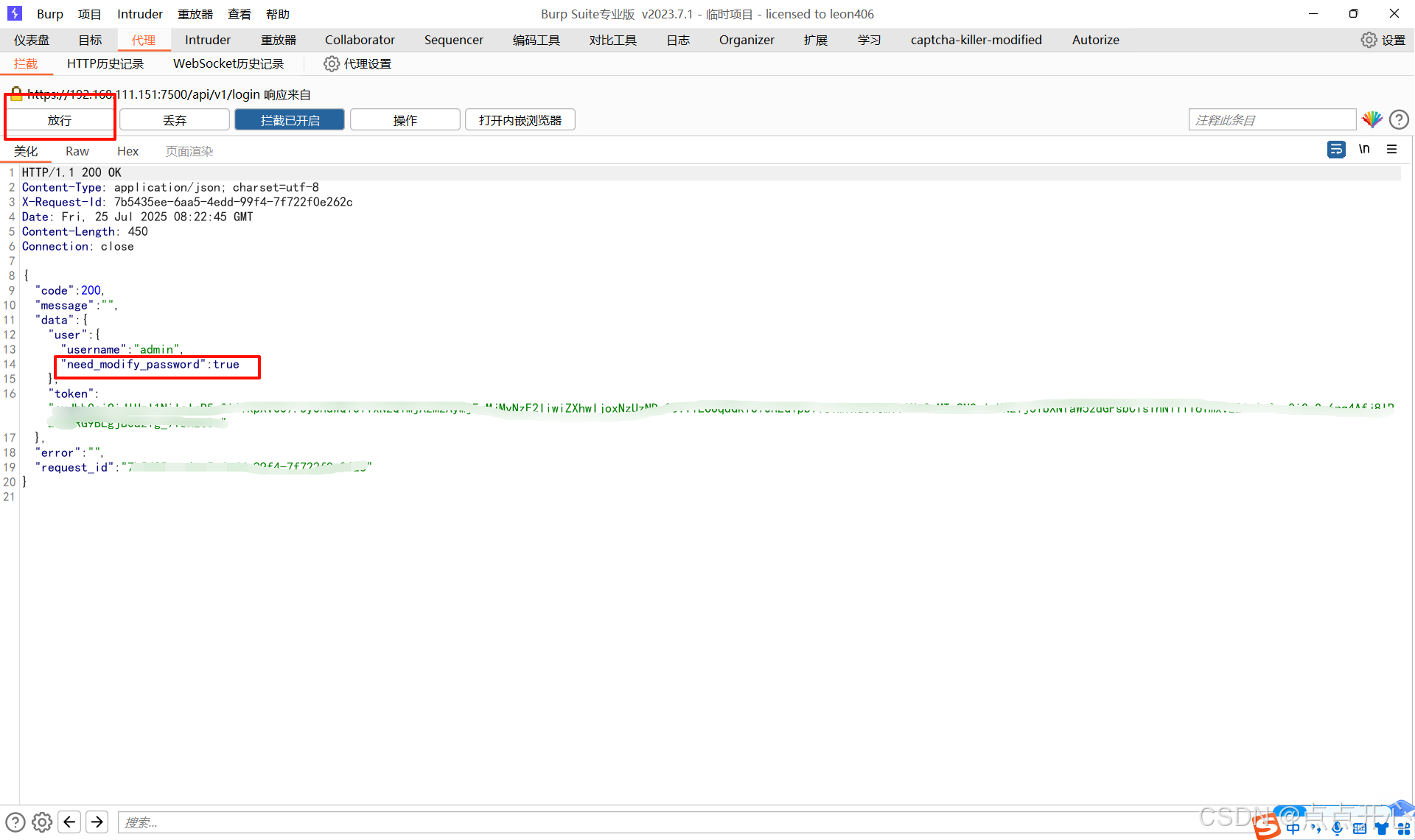1415x840 pixels.
Task: Select the Intercept sub-tab (拦截)
Action: [x=26, y=64]
